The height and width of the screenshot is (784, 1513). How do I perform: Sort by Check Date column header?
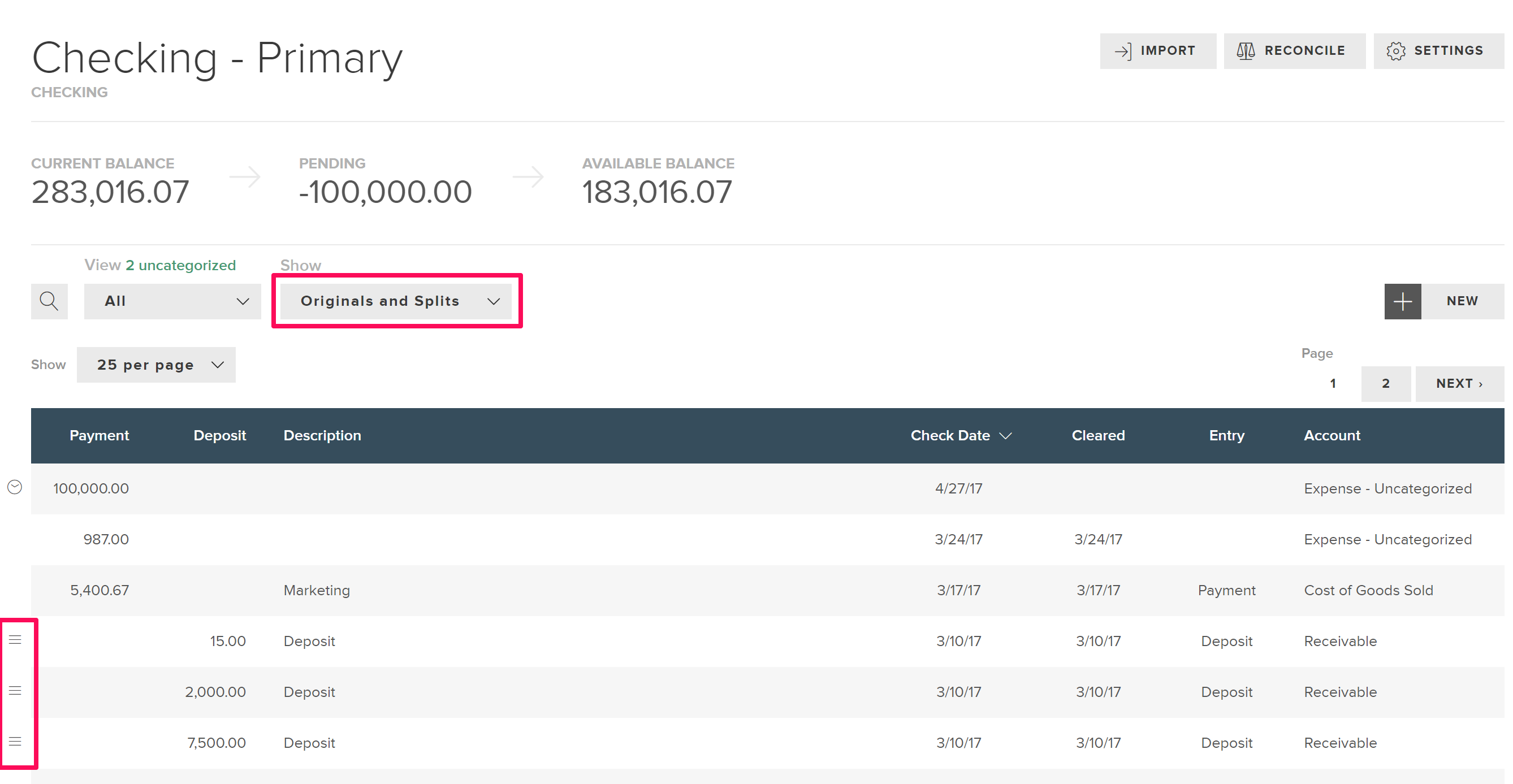(961, 435)
